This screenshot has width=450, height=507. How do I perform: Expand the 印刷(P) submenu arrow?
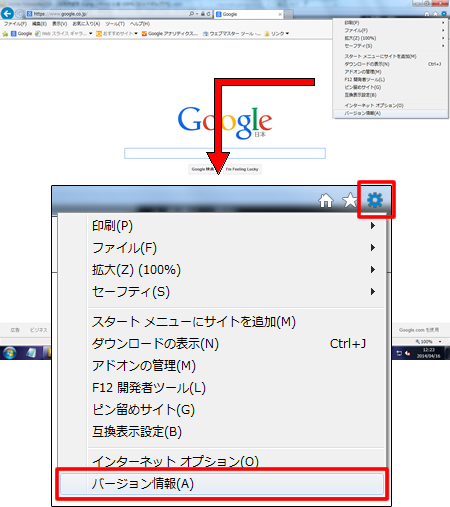(x=373, y=226)
